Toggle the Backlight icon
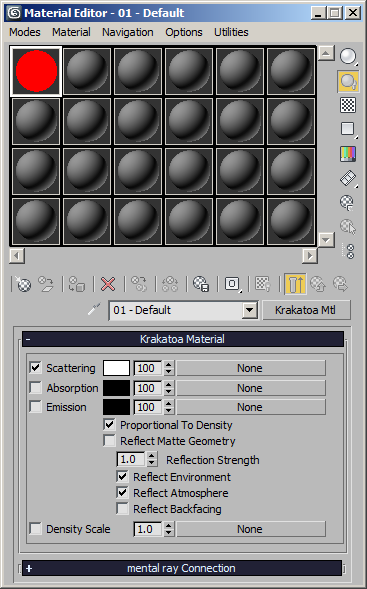The width and height of the screenshot is (367, 589). coord(348,81)
